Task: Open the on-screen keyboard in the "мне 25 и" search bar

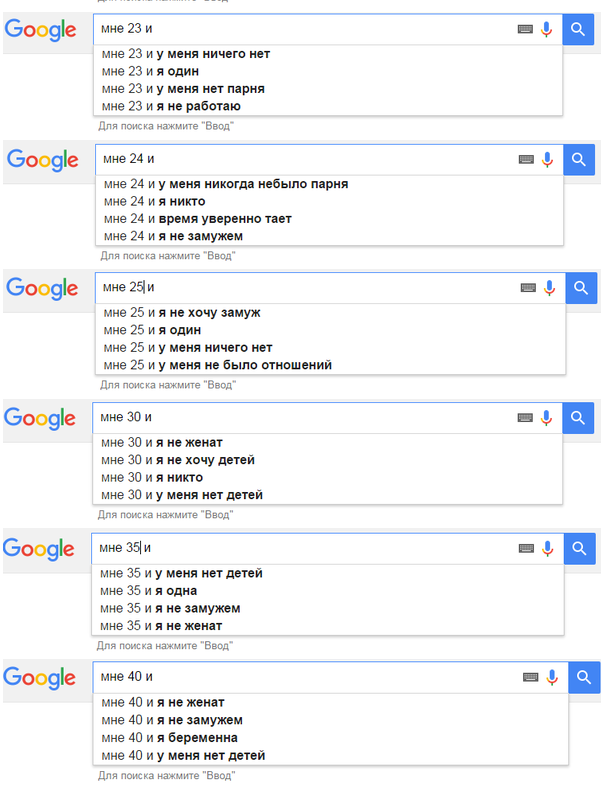Action: point(528,288)
